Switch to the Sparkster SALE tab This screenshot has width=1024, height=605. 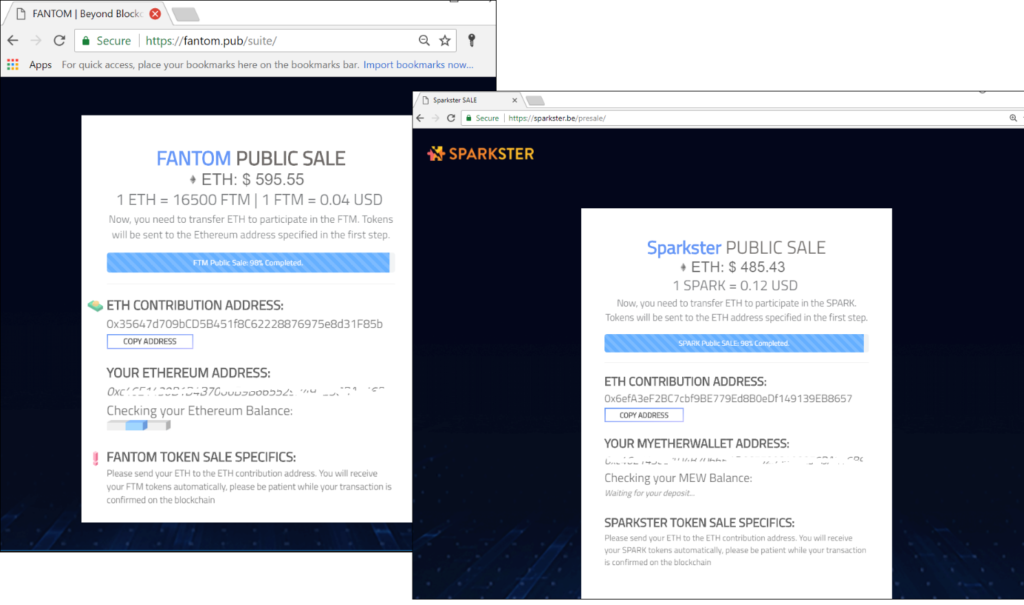460,101
